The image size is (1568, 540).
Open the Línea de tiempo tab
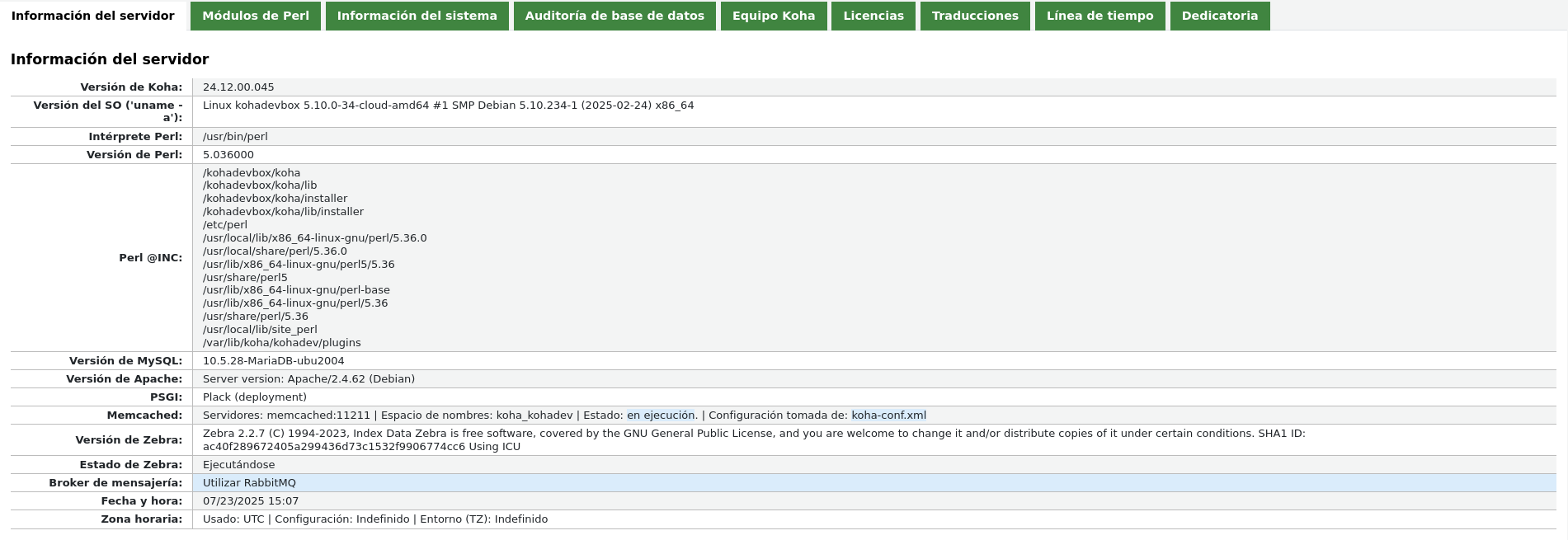click(1099, 16)
